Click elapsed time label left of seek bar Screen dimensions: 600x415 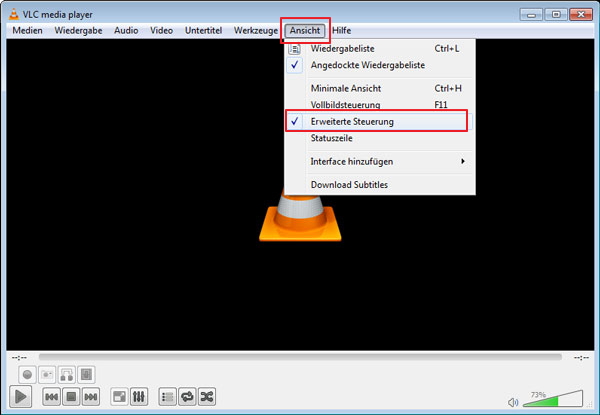click(19, 358)
